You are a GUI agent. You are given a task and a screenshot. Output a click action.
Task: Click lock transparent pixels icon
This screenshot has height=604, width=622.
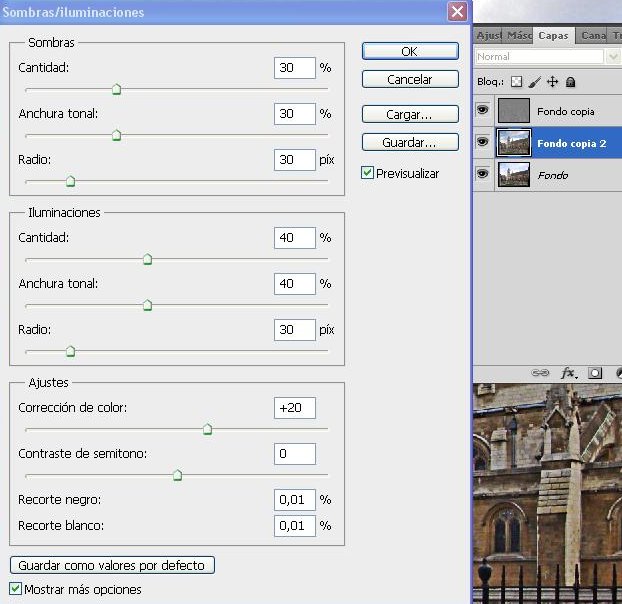point(517,82)
